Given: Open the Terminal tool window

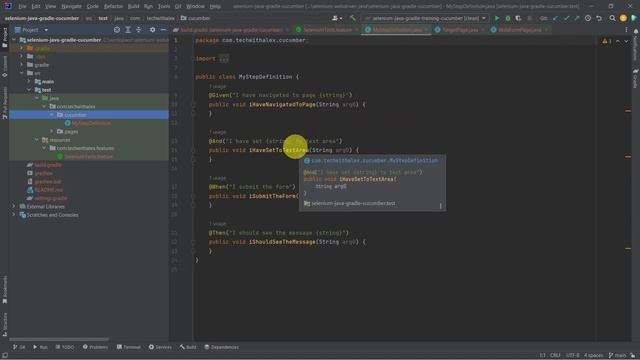Looking at the screenshot, I should [x=129, y=347].
